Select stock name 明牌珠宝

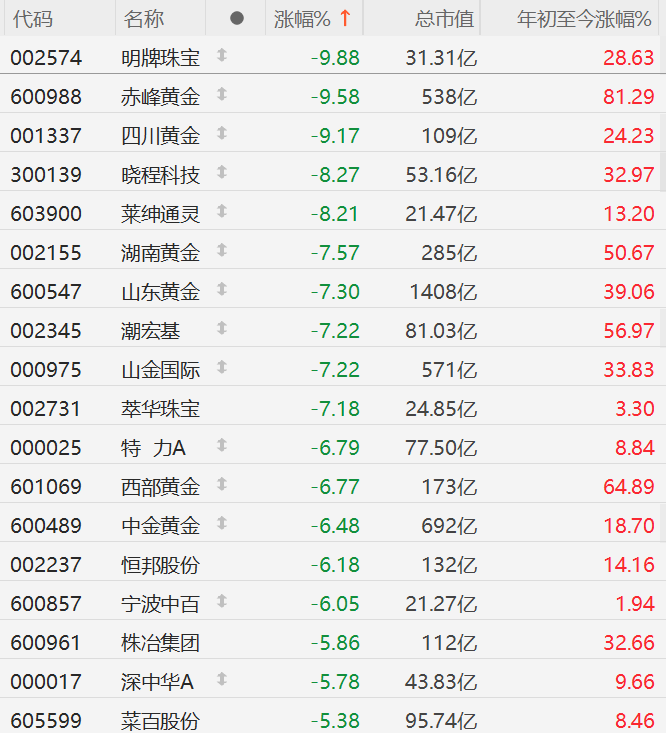coord(160,58)
